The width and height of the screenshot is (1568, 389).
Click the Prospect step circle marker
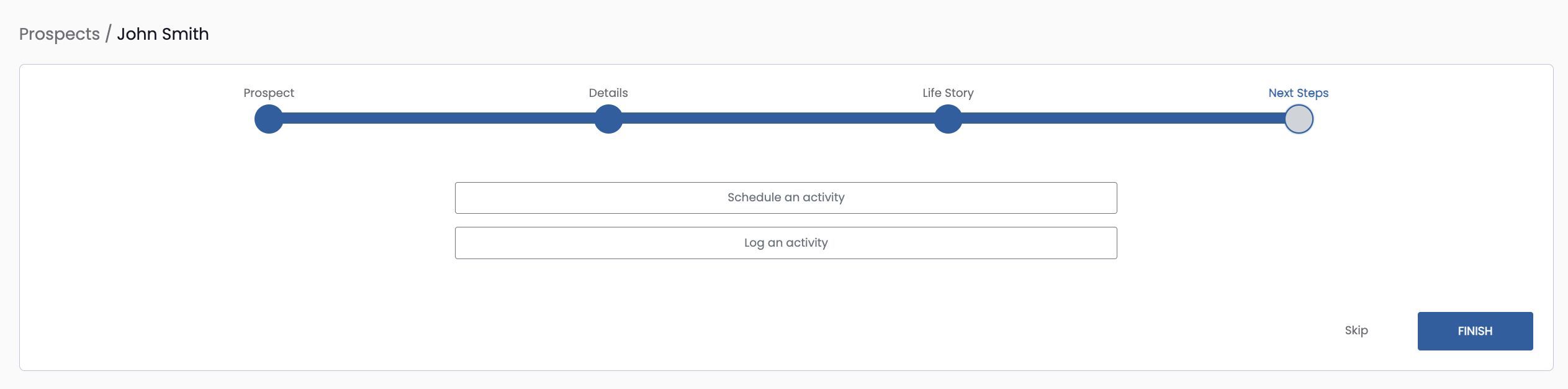269,119
